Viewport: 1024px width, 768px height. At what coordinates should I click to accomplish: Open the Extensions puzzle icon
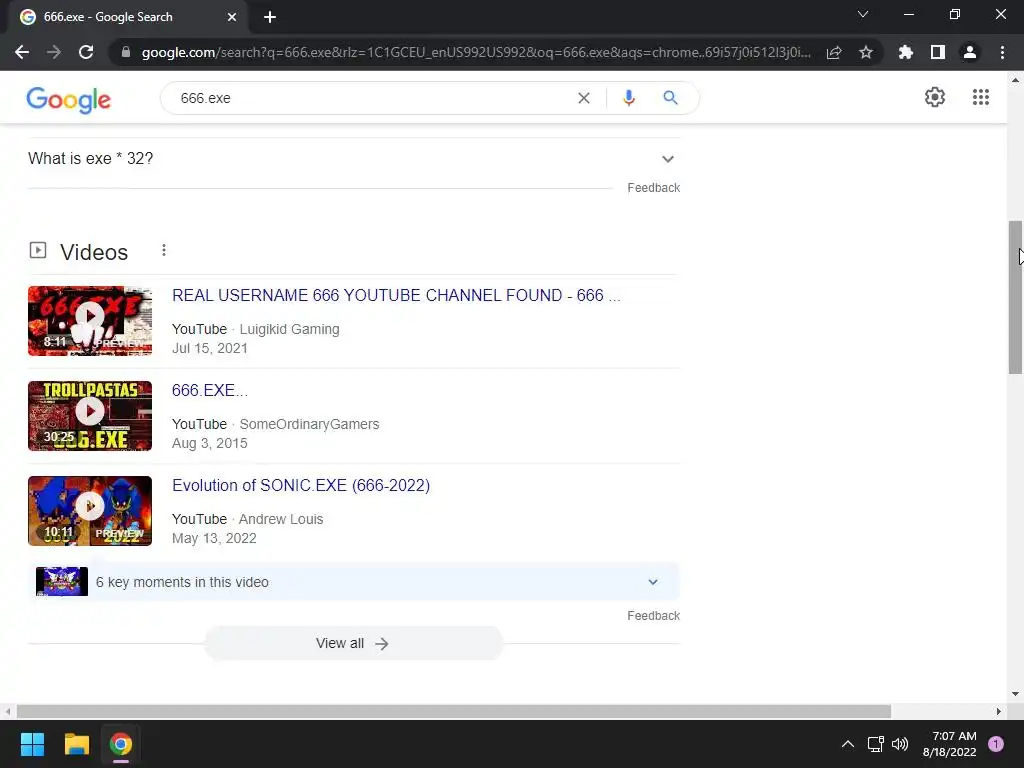[x=905, y=52]
